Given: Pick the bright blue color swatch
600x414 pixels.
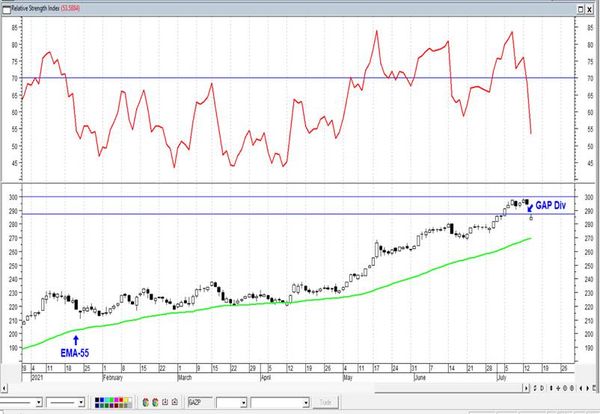Looking at the screenshot, I should [x=102, y=399].
